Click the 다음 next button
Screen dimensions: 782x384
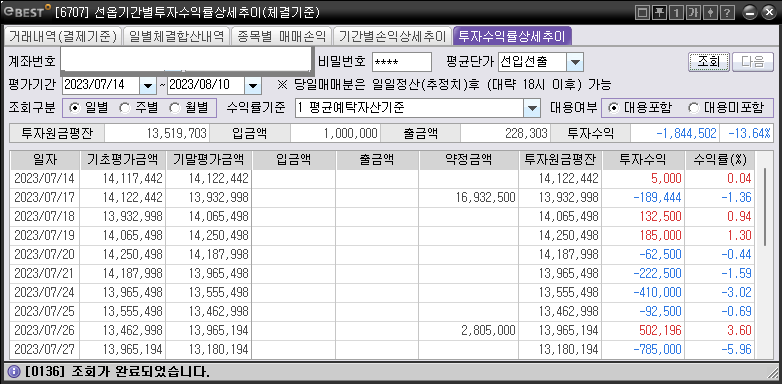[x=752, y=62]
